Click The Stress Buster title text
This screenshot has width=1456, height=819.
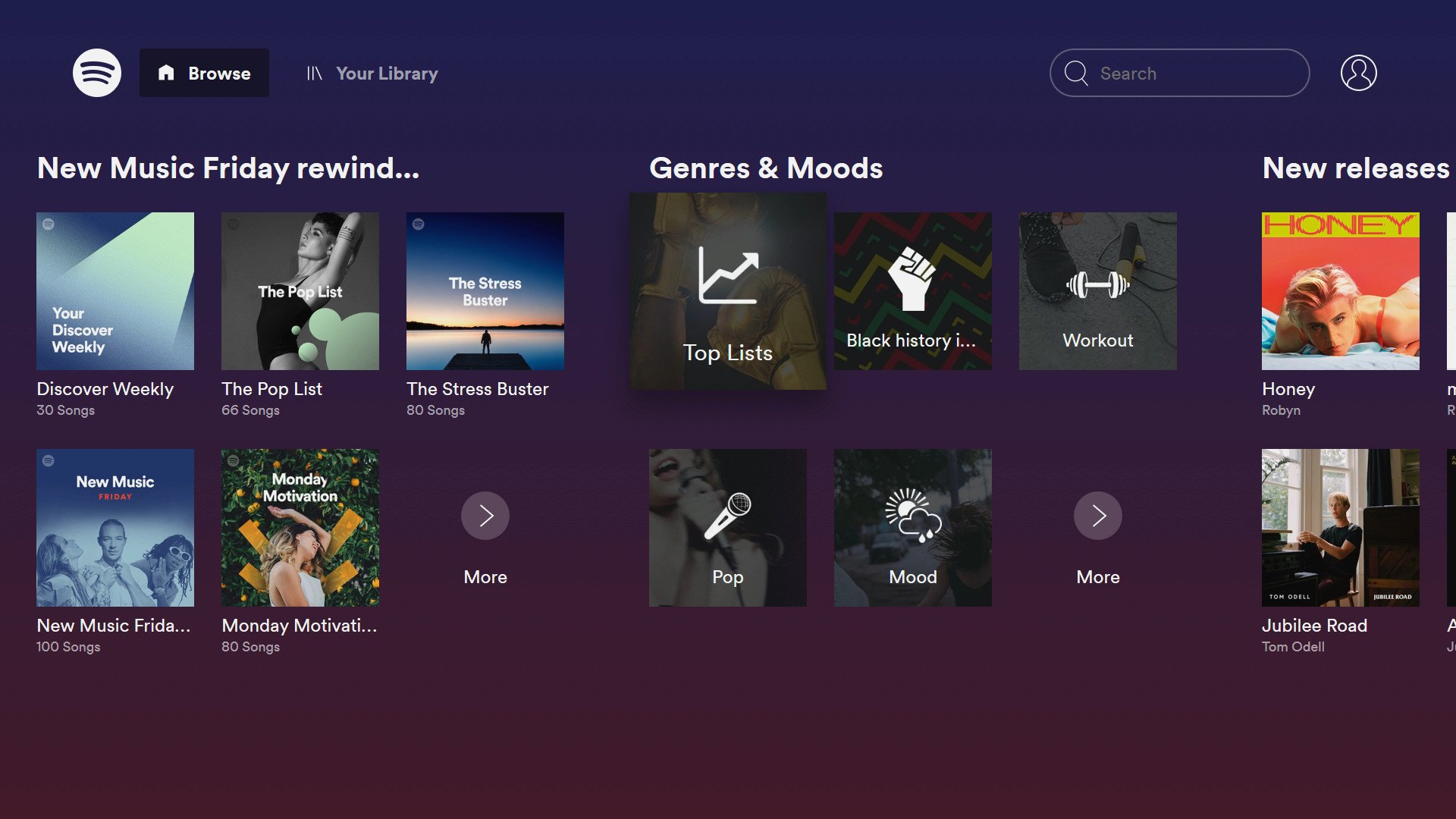(478, 389)
